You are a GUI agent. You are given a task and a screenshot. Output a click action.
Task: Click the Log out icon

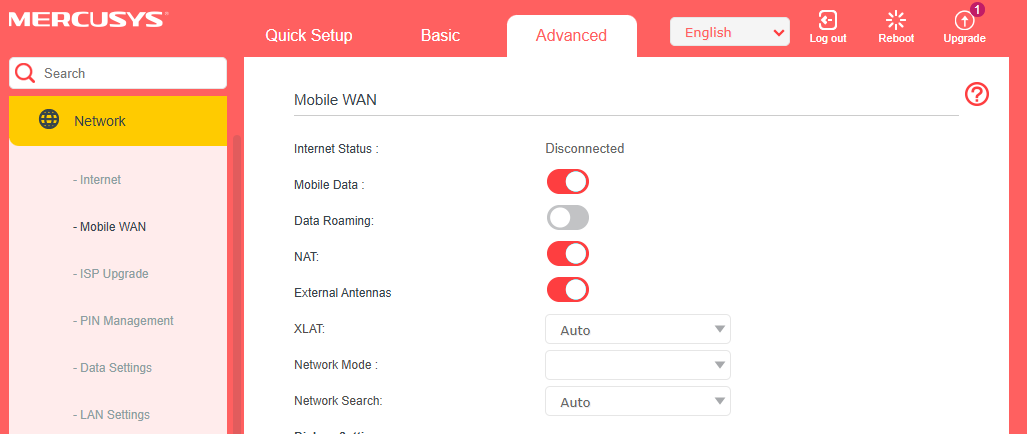tap(828, 20)
